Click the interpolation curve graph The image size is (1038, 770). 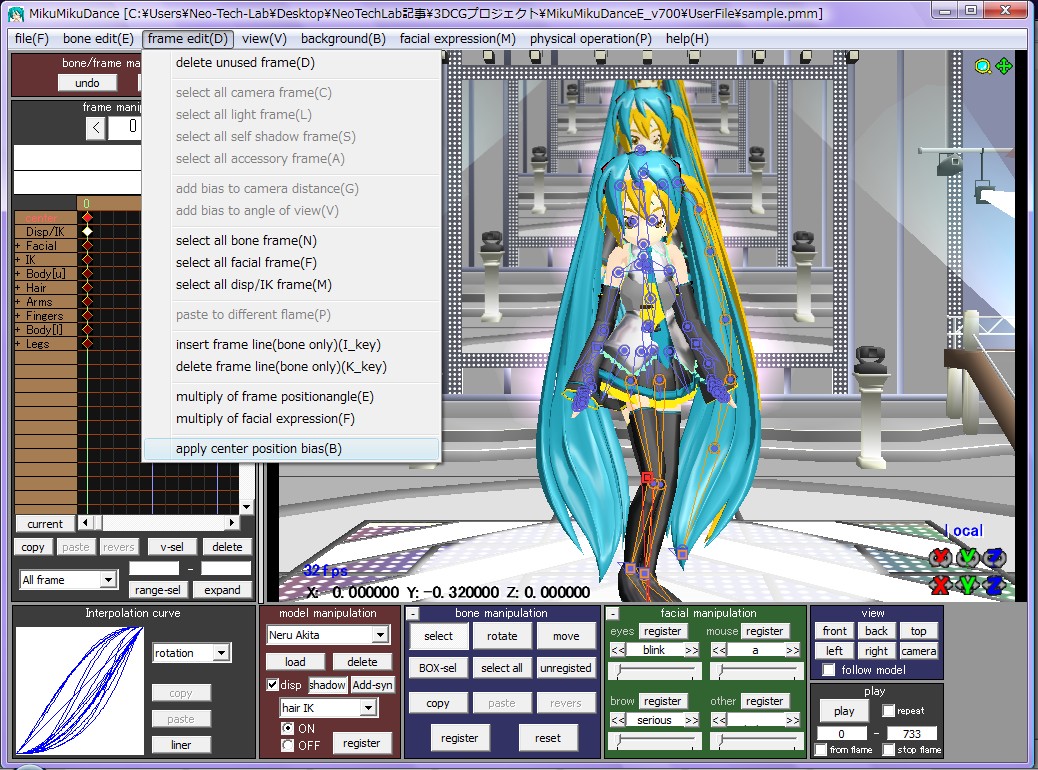point(79,691)
